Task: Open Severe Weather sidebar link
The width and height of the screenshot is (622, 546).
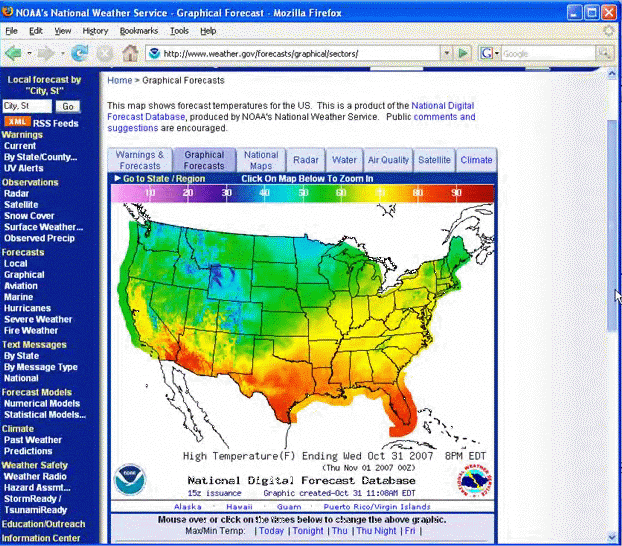Action: (x=38, y=319)
